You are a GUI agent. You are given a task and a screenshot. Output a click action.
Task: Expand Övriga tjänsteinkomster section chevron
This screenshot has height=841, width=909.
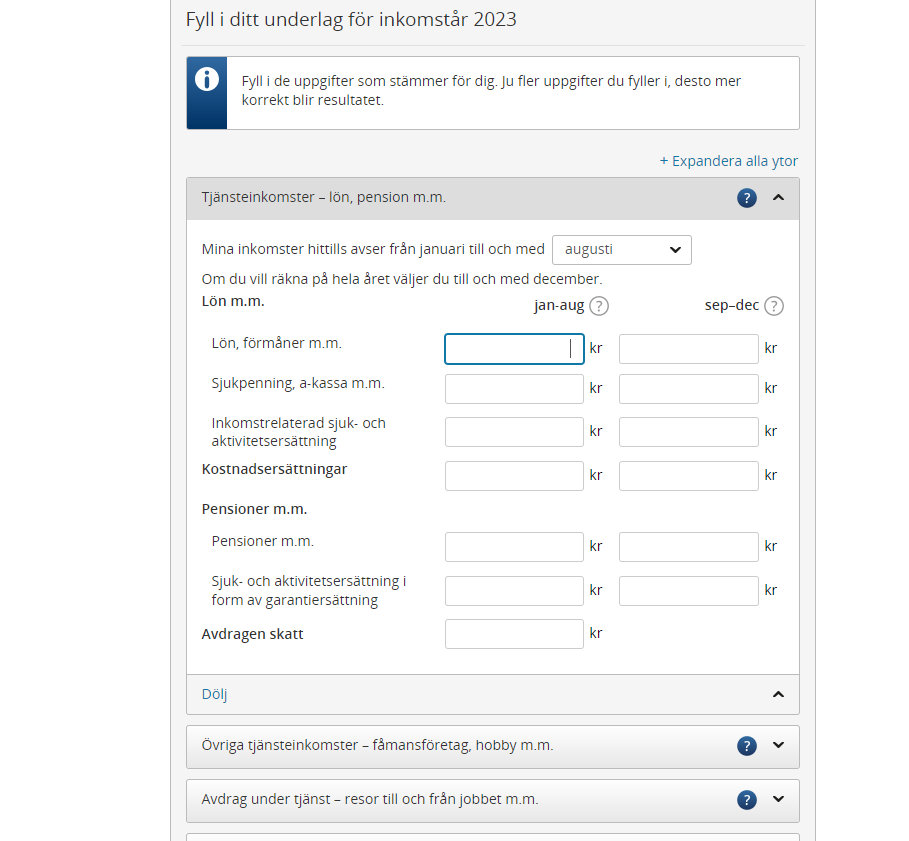(x=779, y=746)
